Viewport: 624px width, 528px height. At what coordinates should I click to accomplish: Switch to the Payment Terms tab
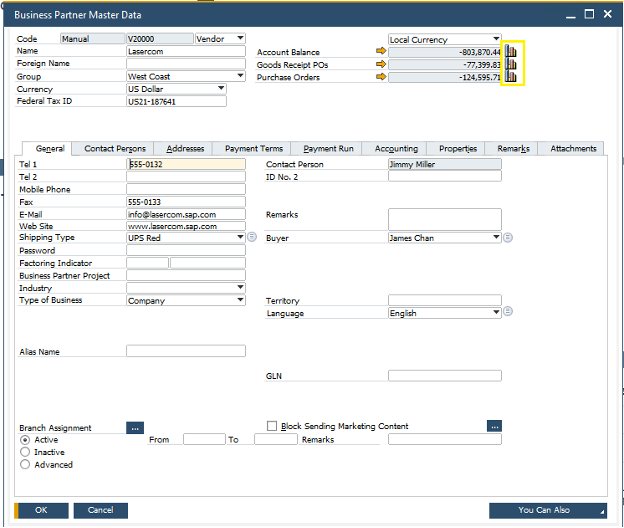point(254,149)
